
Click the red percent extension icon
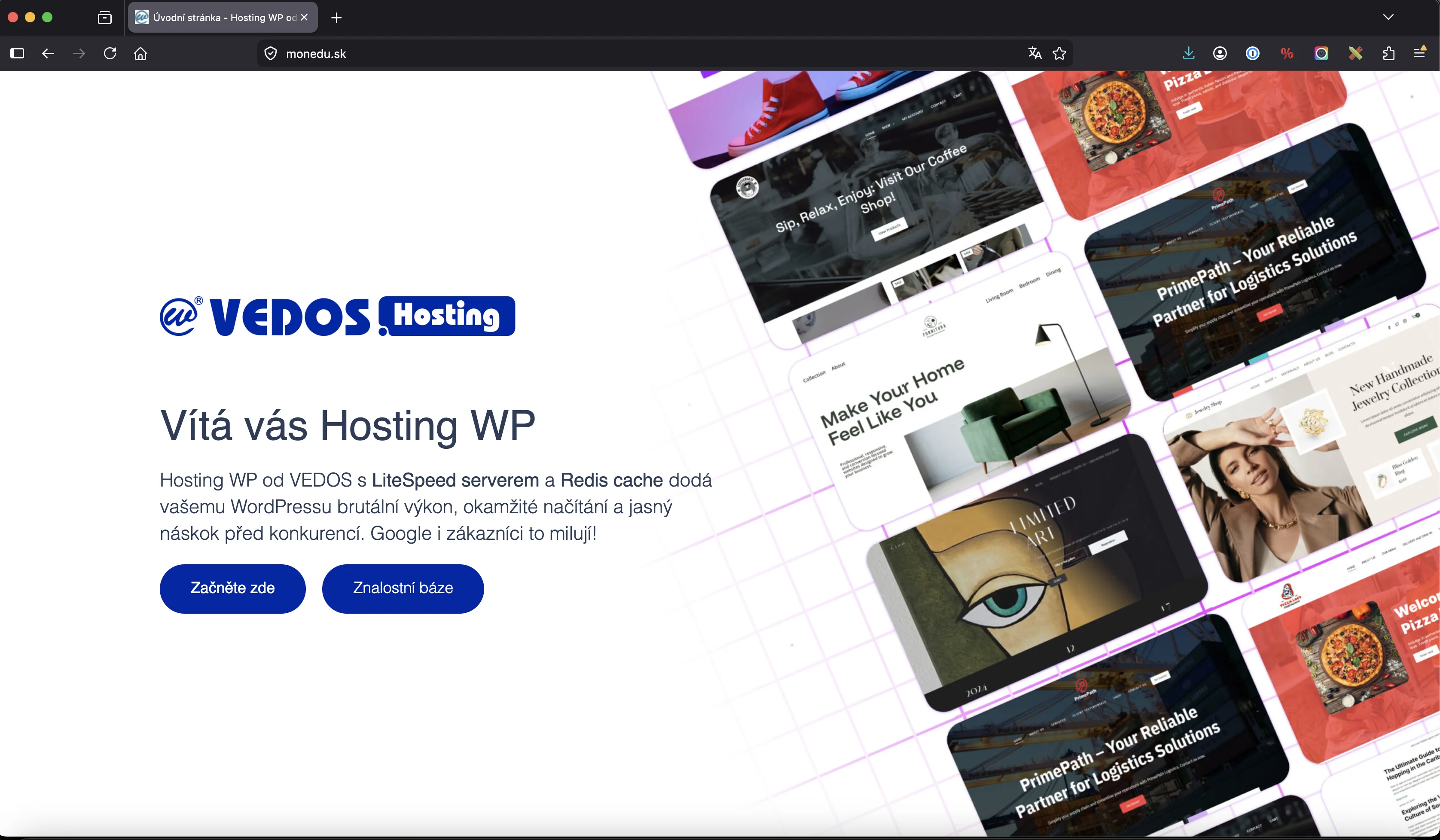click(x=1287, y=54)
